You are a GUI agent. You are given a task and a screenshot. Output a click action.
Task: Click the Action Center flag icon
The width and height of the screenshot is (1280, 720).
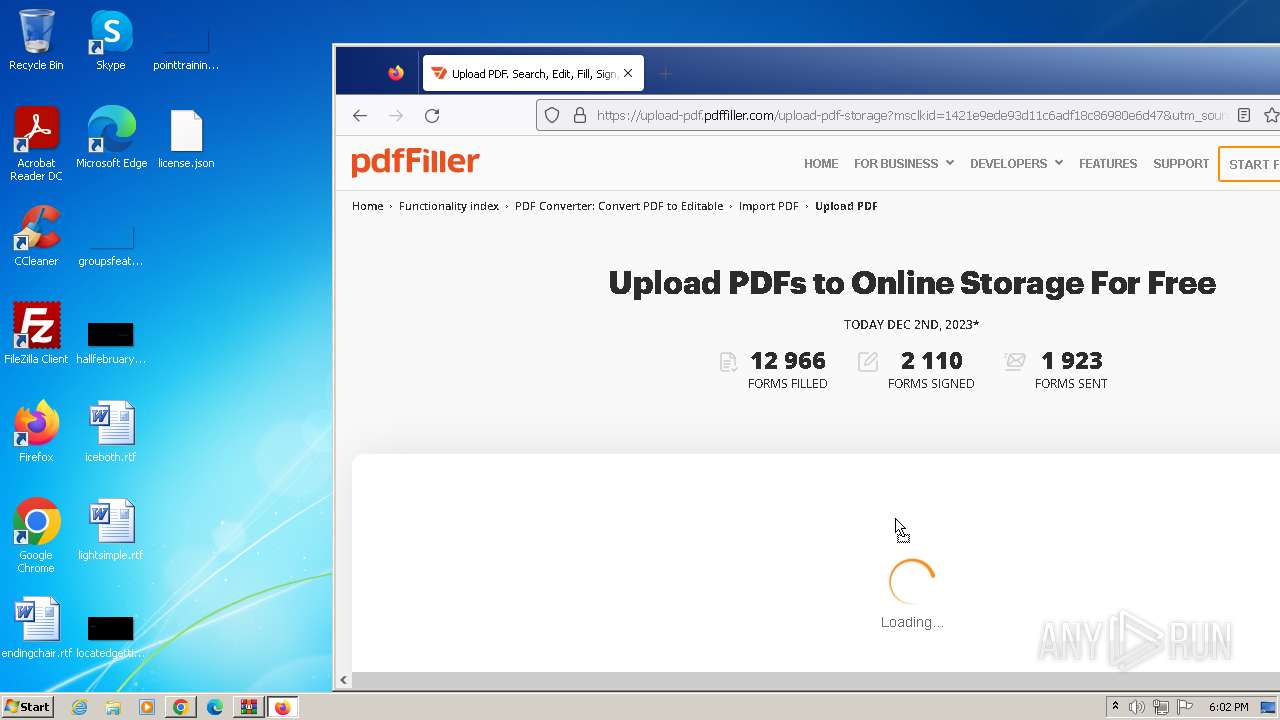1185,707
